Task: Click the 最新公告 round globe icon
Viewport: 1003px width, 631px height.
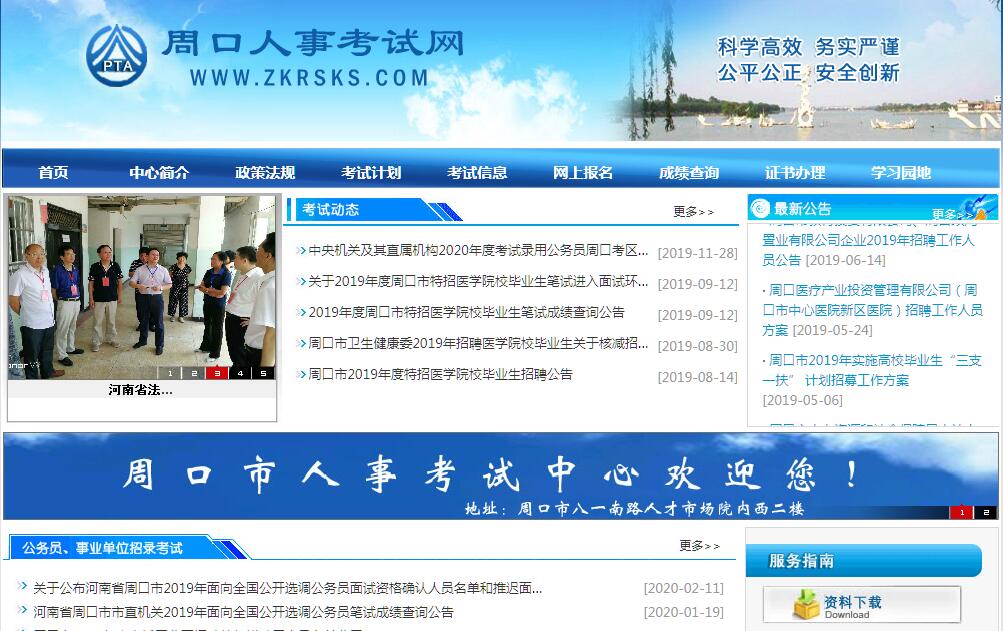Action: click(x=761, y=208)
